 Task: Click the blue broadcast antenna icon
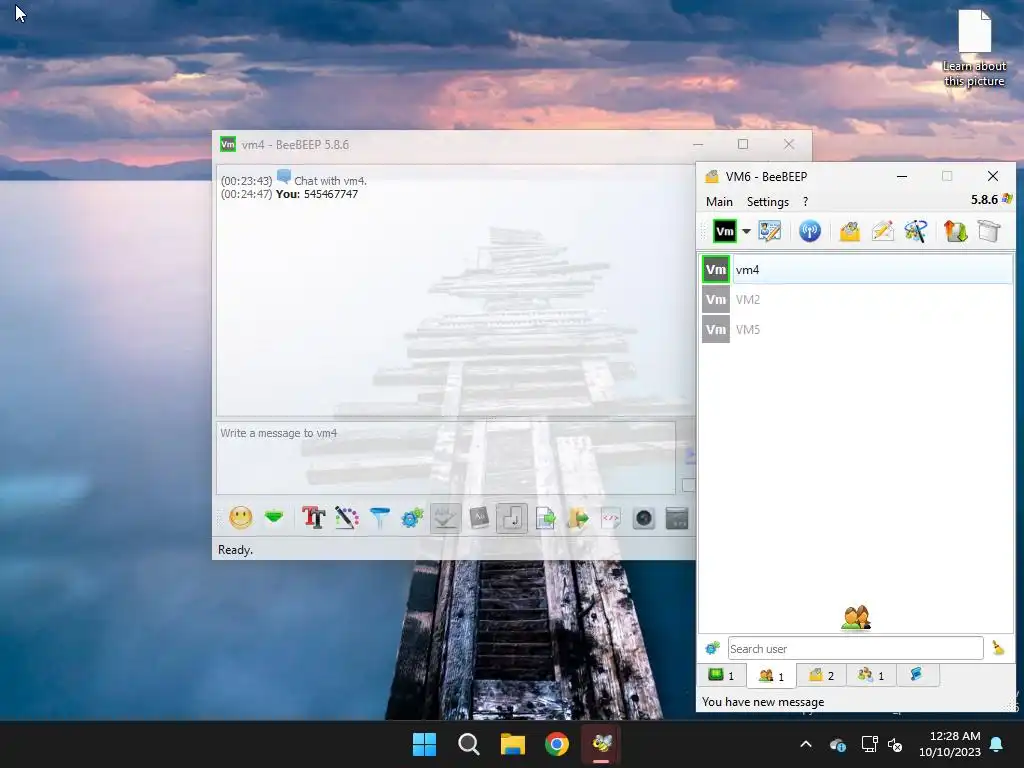810,231
